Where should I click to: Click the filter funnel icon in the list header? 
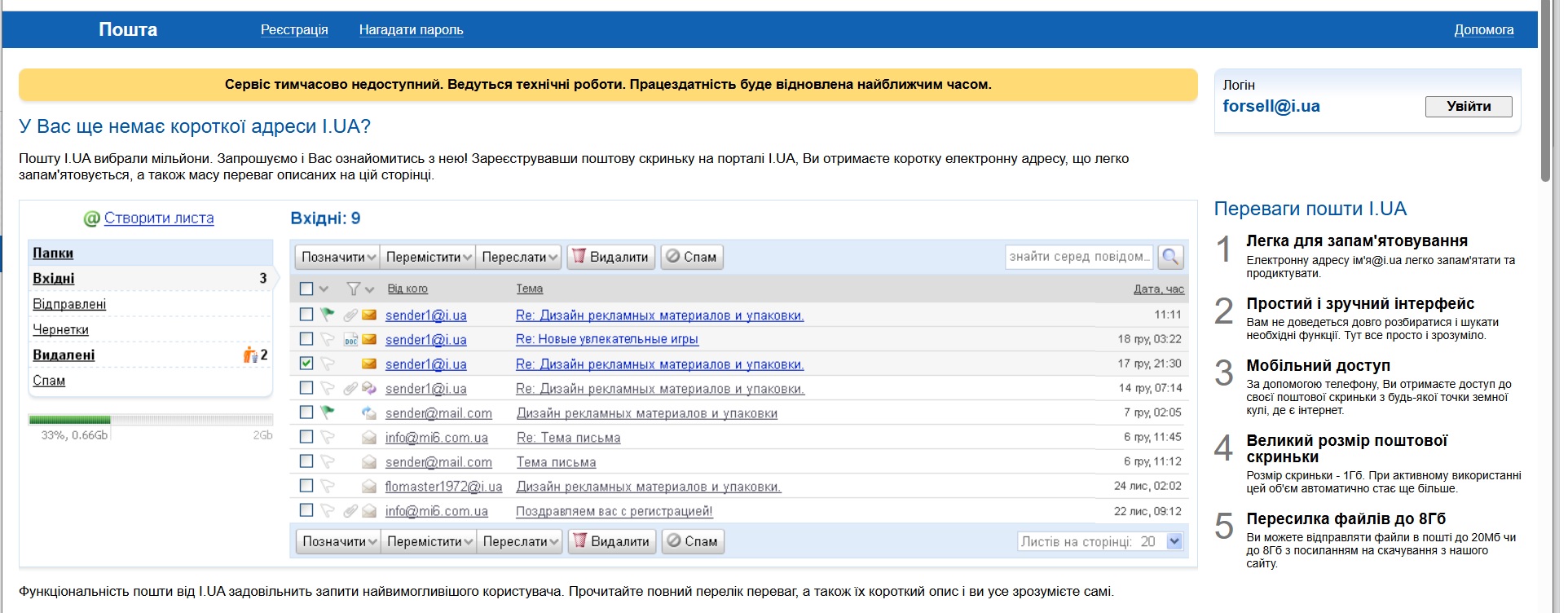(353, 289)
